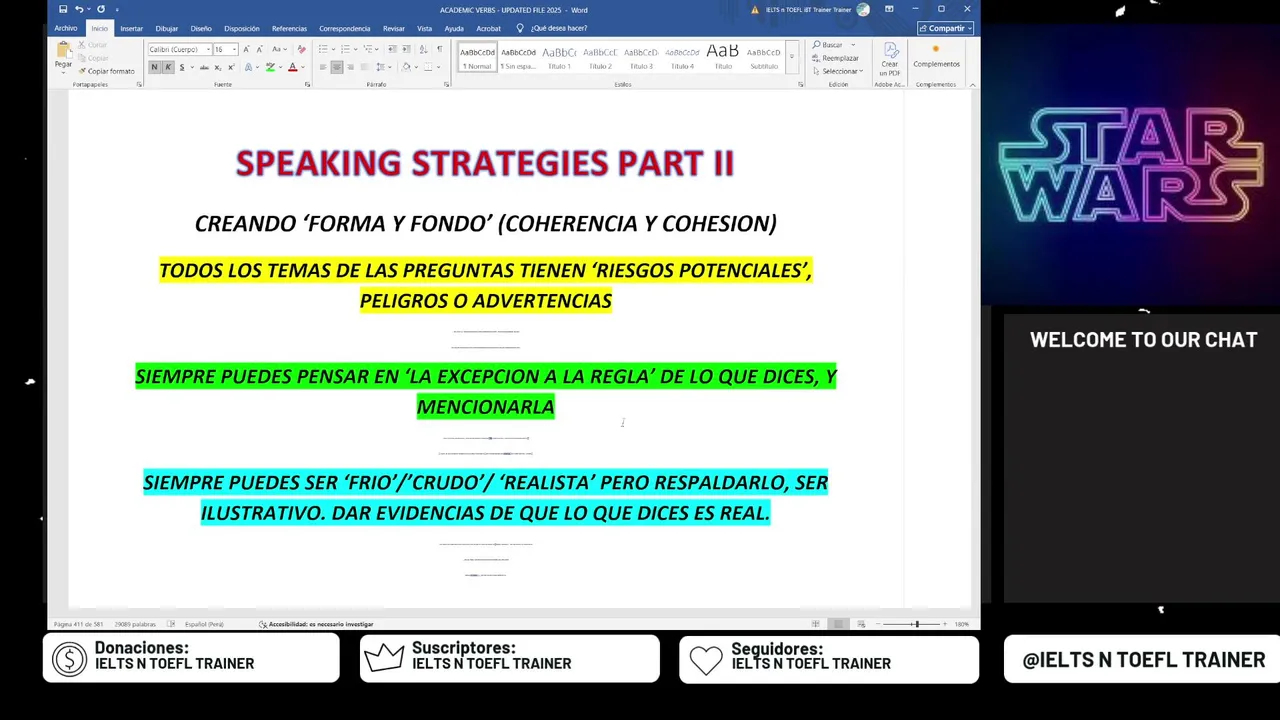The height and width of the screenshot is (720, 1280).
Task: Switch to the Diseño tab
Action: 201,28
